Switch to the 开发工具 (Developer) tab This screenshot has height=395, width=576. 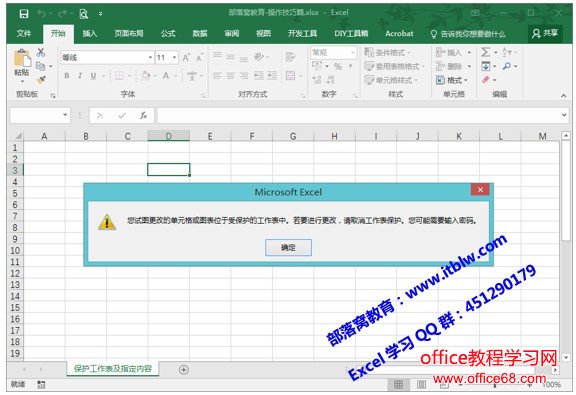coord(302,33)
